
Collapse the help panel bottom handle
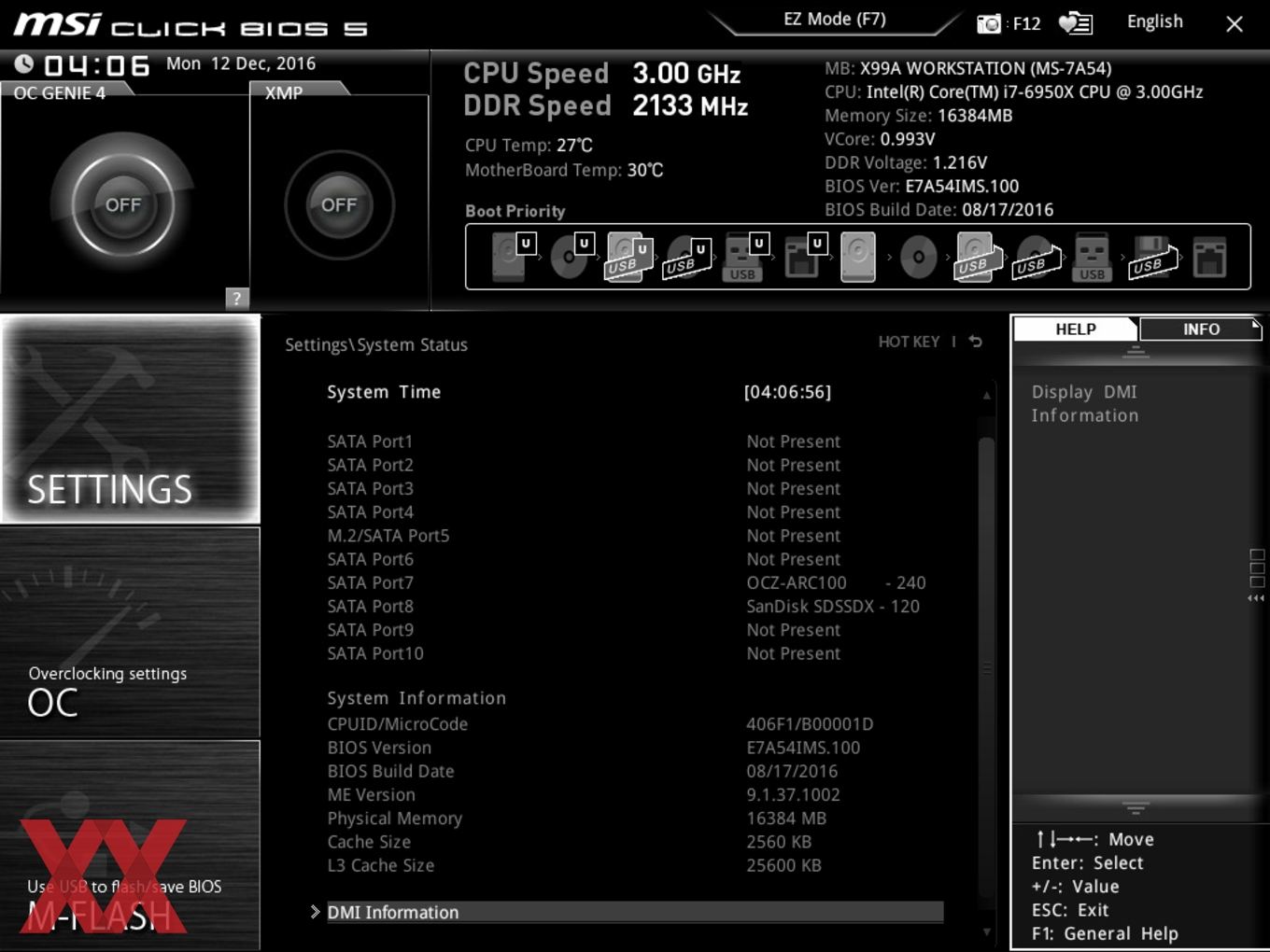point(1136,807)
